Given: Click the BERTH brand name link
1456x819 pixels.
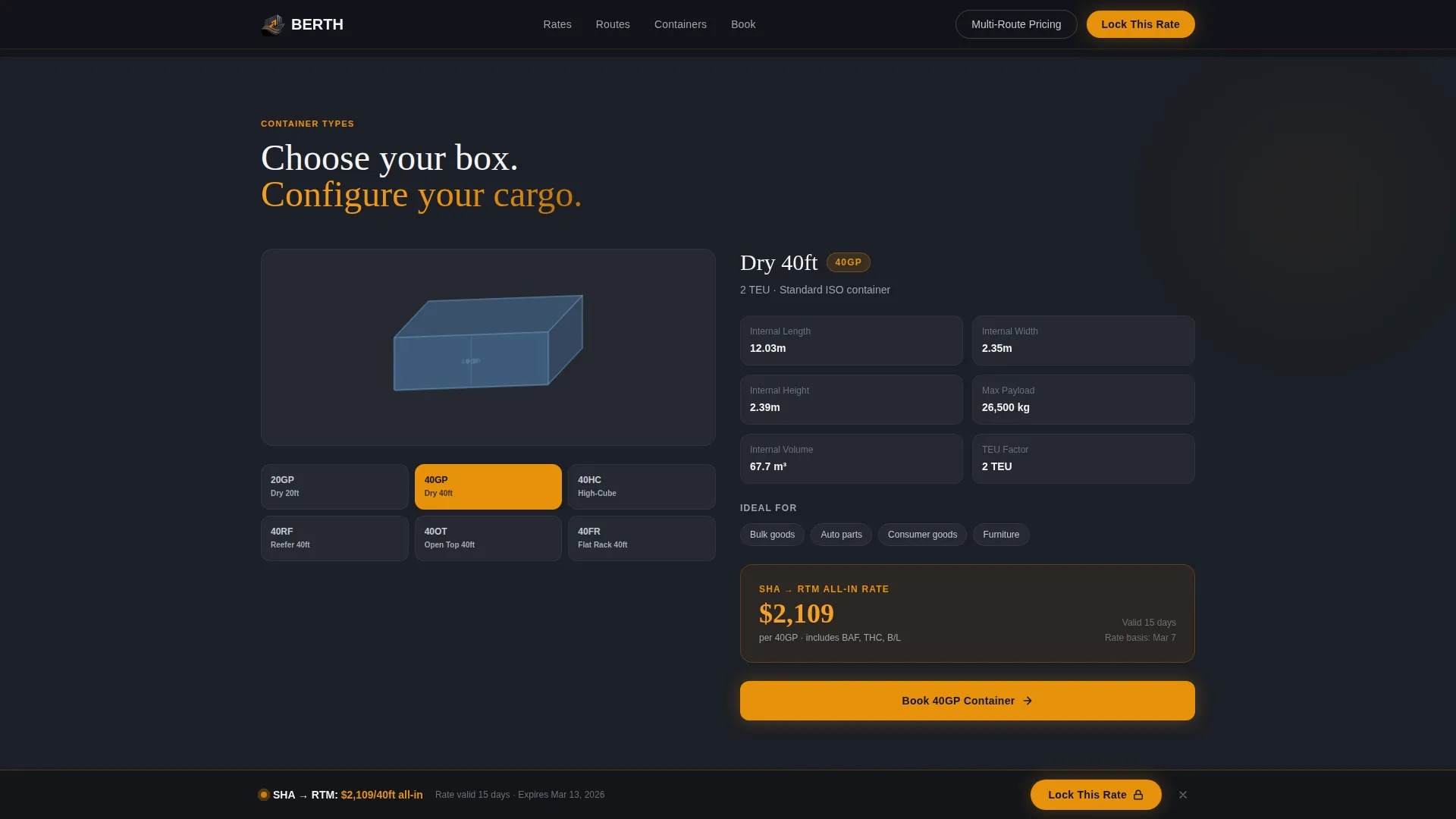Looking at the screenshot, I should [317, 24].
